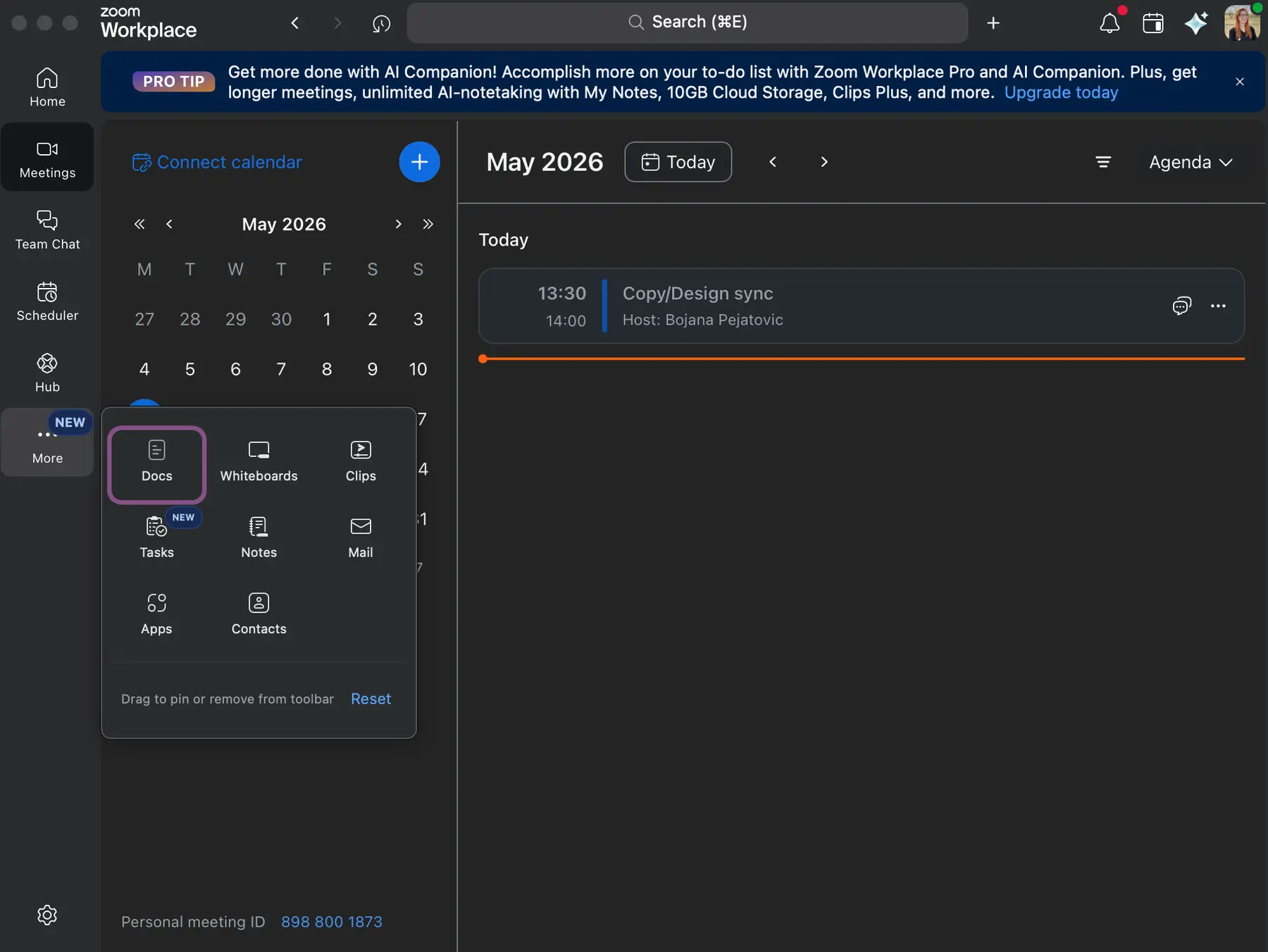Click Reset in the More popup
Viewport: 1268px width, 952px height.
tap(371, 699)
